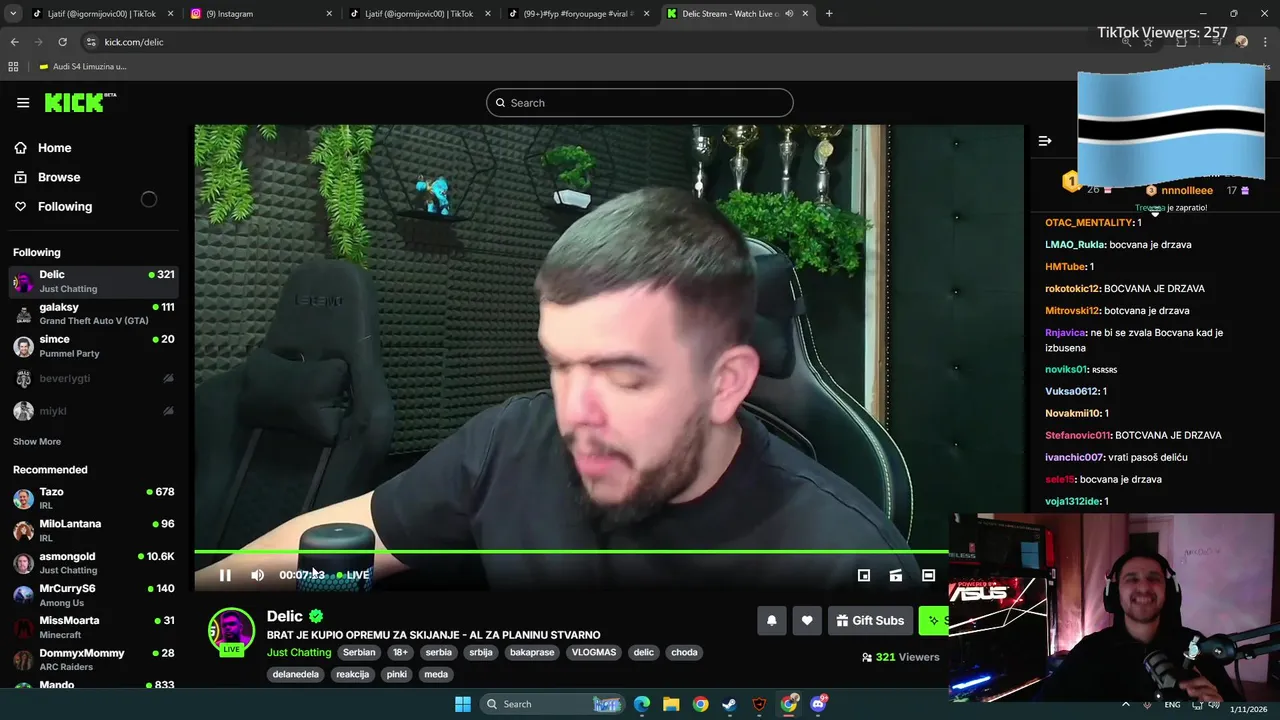The width and height of the screenshot is (1280, 720).
Task: Open Discord from taskbar
Action: pos(818,704)
